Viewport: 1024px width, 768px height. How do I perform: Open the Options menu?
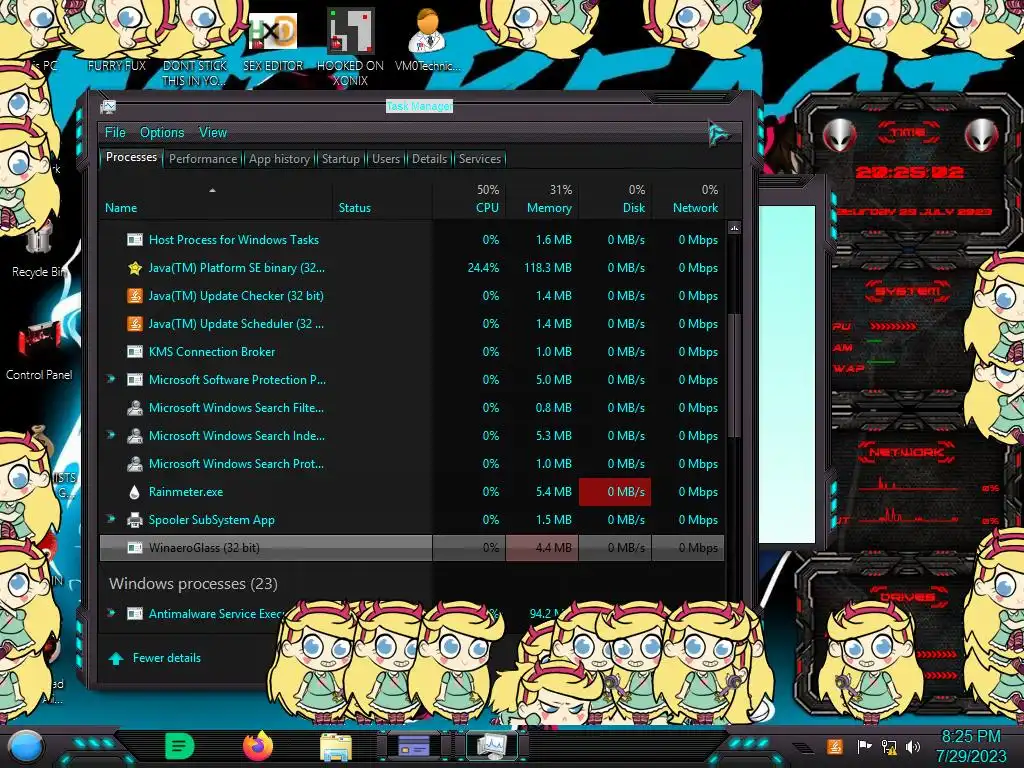point(162,133)
